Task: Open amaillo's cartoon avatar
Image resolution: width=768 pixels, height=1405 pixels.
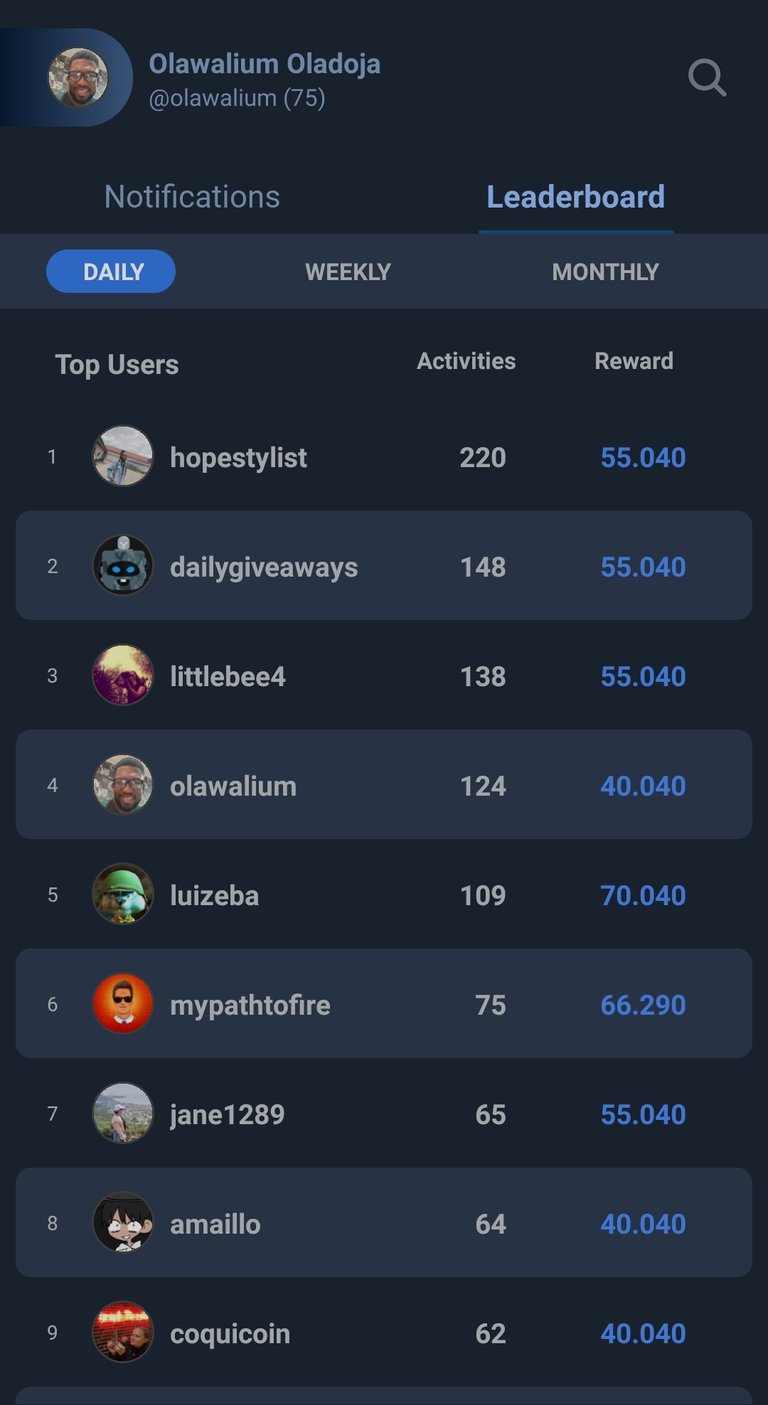Action: click(123, 1223)
